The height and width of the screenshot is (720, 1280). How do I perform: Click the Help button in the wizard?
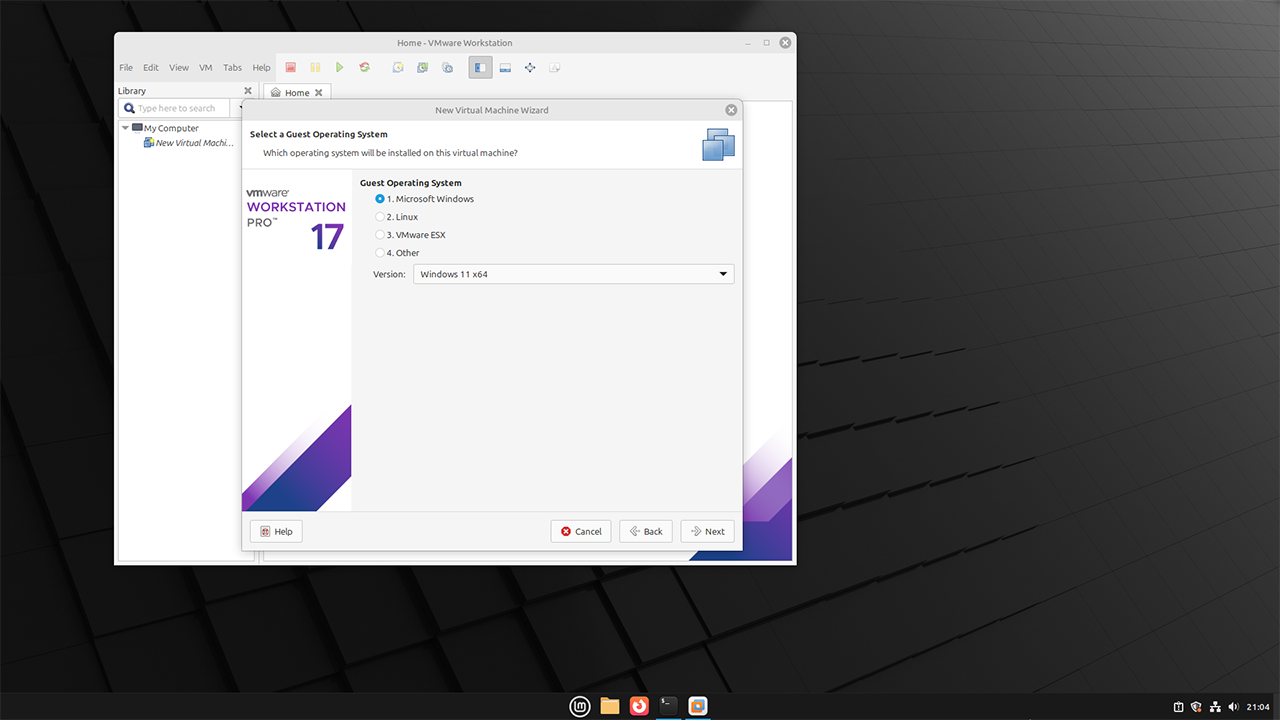tap(276, 531)
